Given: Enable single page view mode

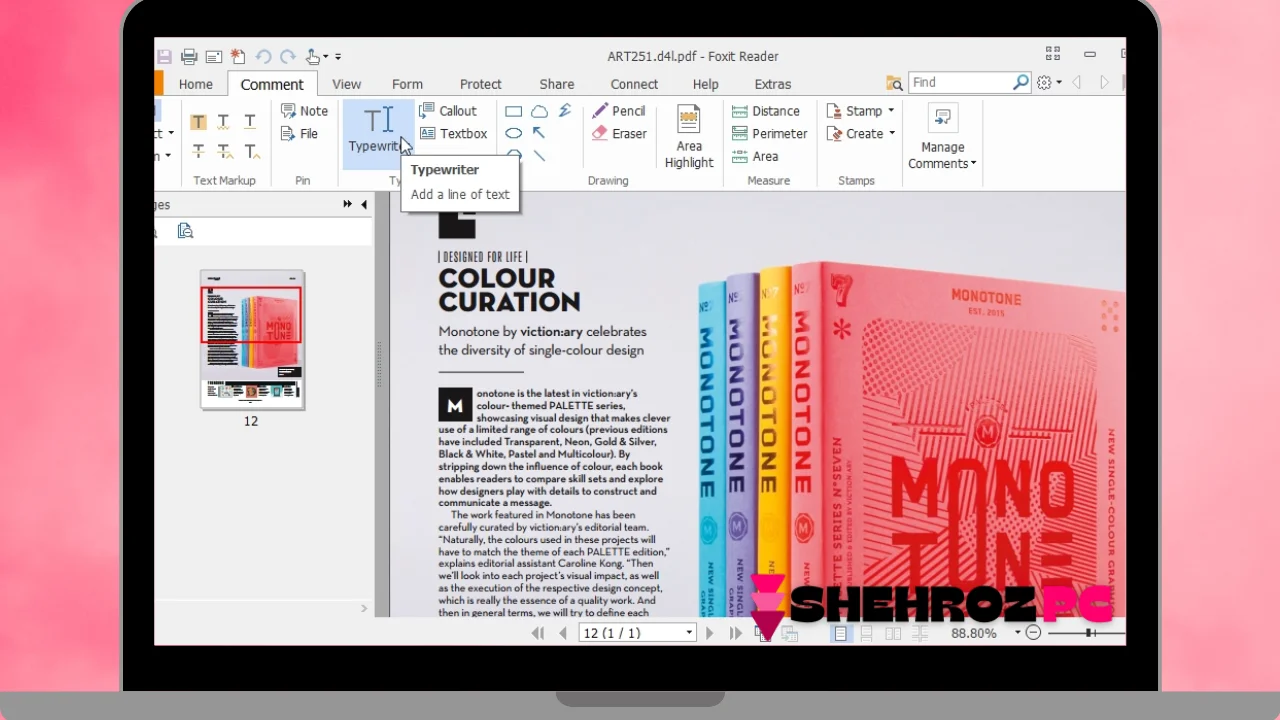Looking at the screenshot, I should pos(841,633).
